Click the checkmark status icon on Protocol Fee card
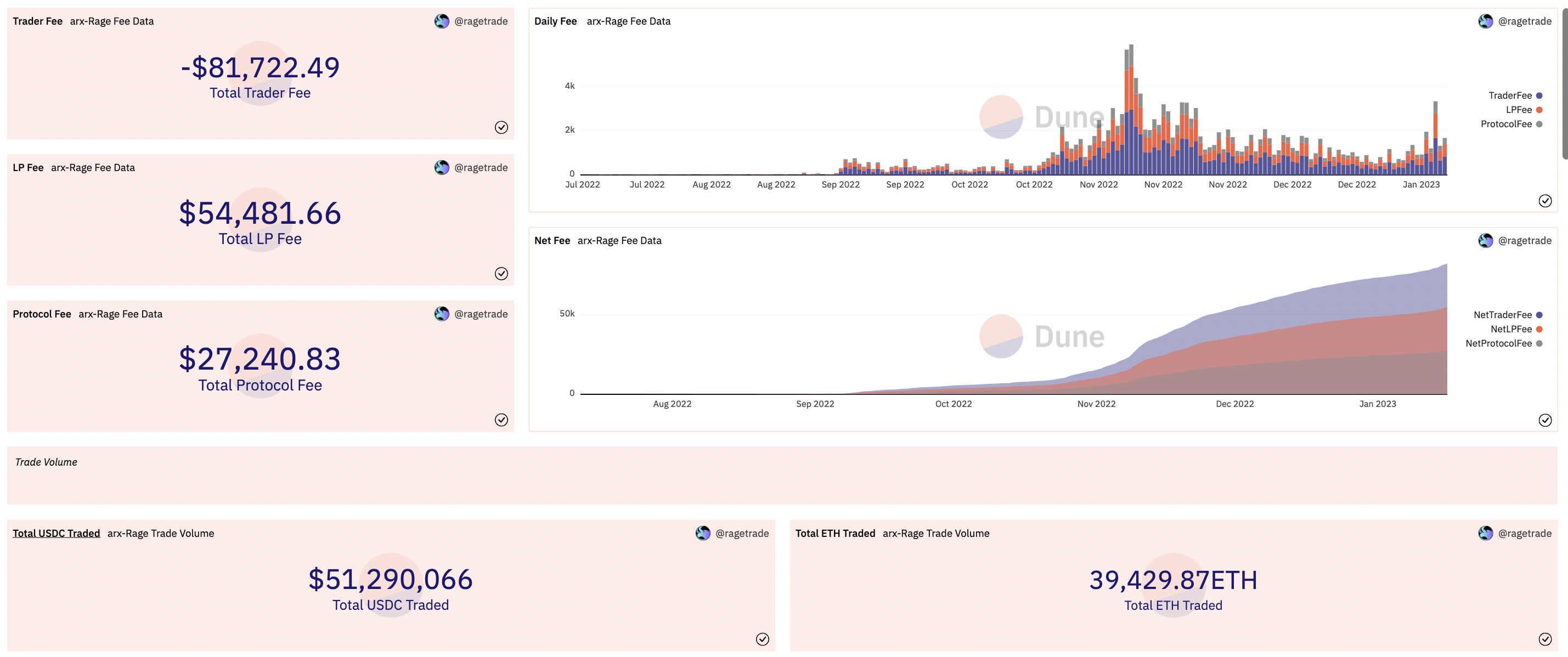1568x657 pixels. coord(501,420)
